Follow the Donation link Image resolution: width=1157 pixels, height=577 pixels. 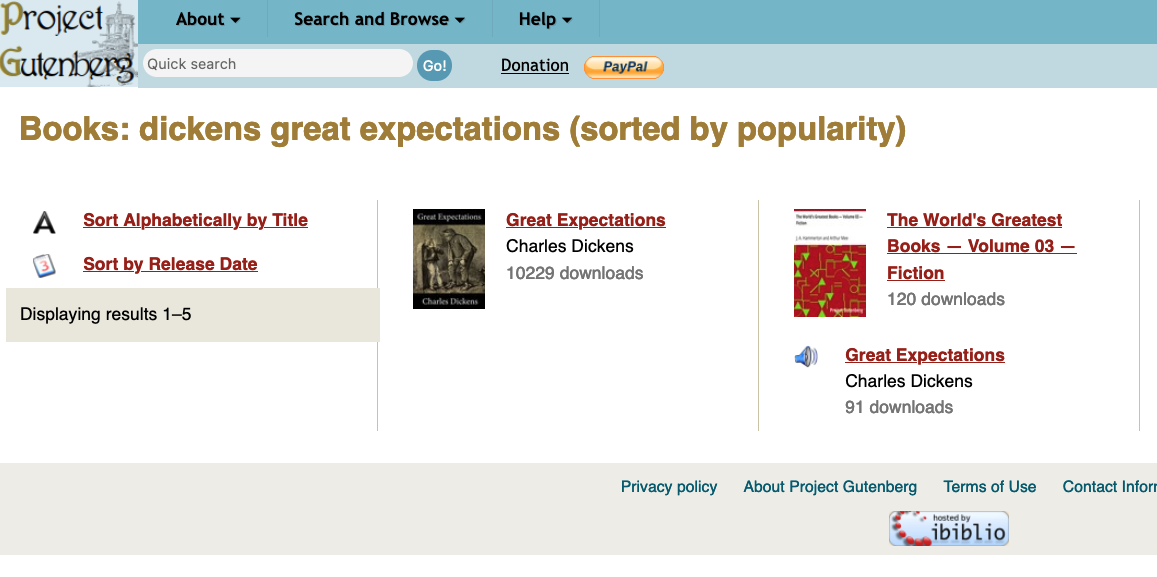(534, 65)
